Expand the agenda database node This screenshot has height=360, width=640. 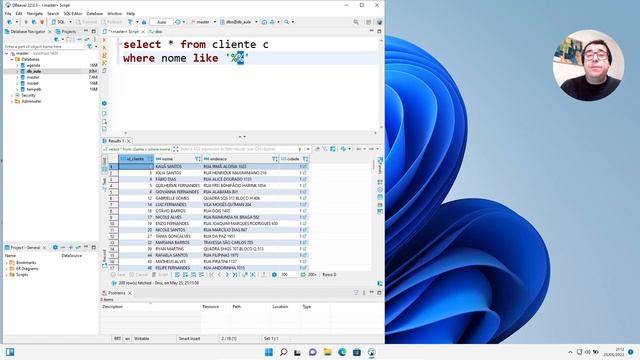[17, 65]
